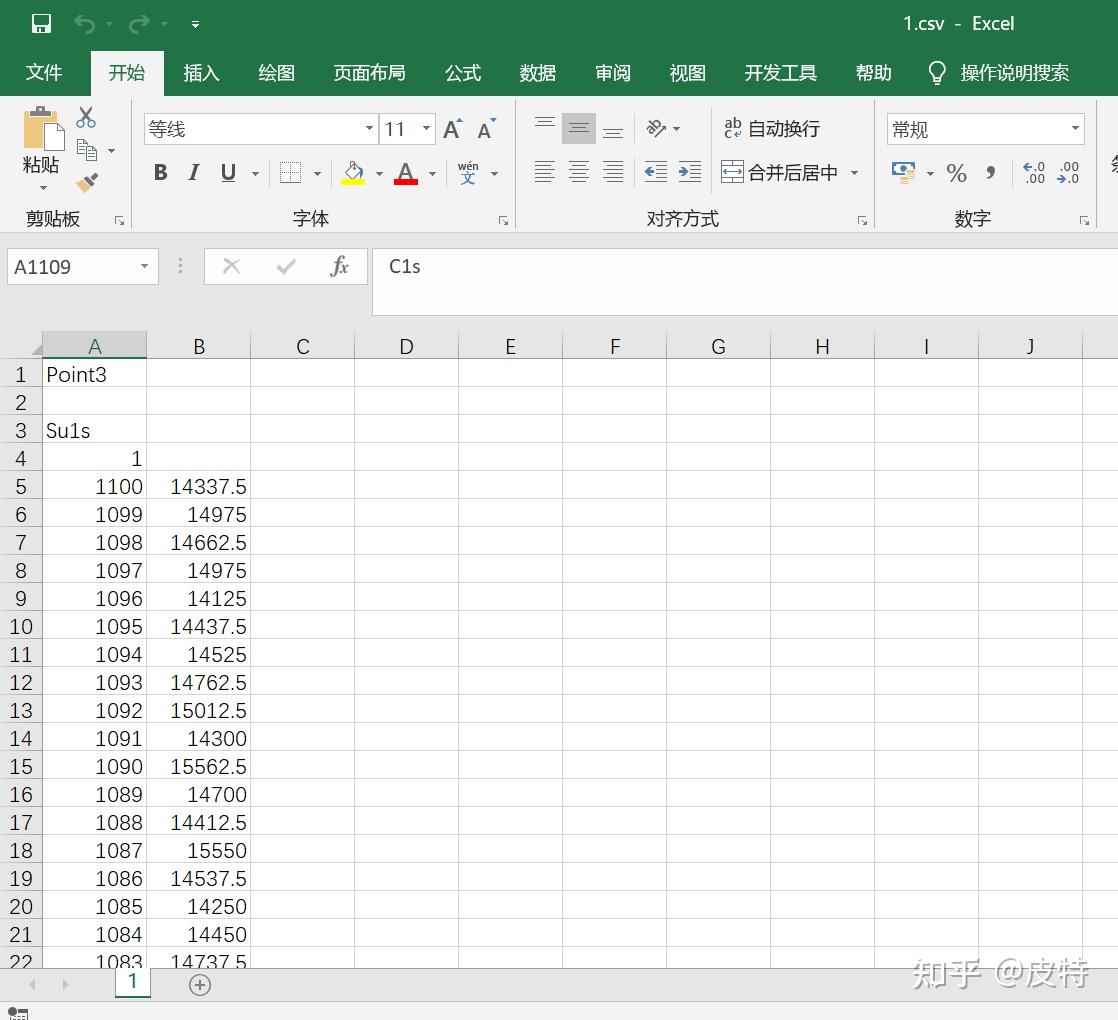Switch to the 视图 tab
Viewport: 1118px width, 1020px height.
687,73
